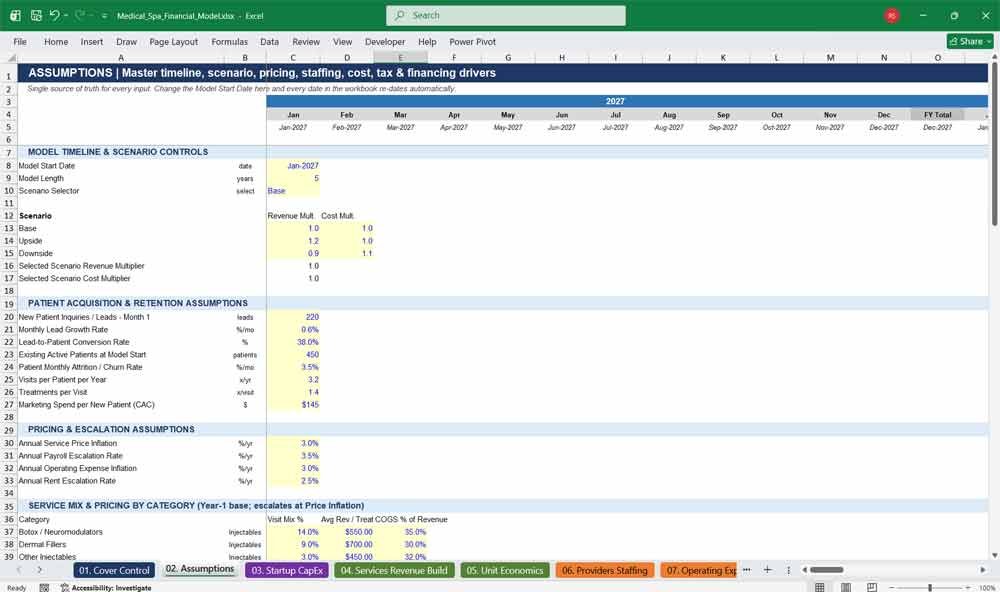The image size is (1000, 592).
Task: Click the zoom slider handle
Action: [930, 587]
